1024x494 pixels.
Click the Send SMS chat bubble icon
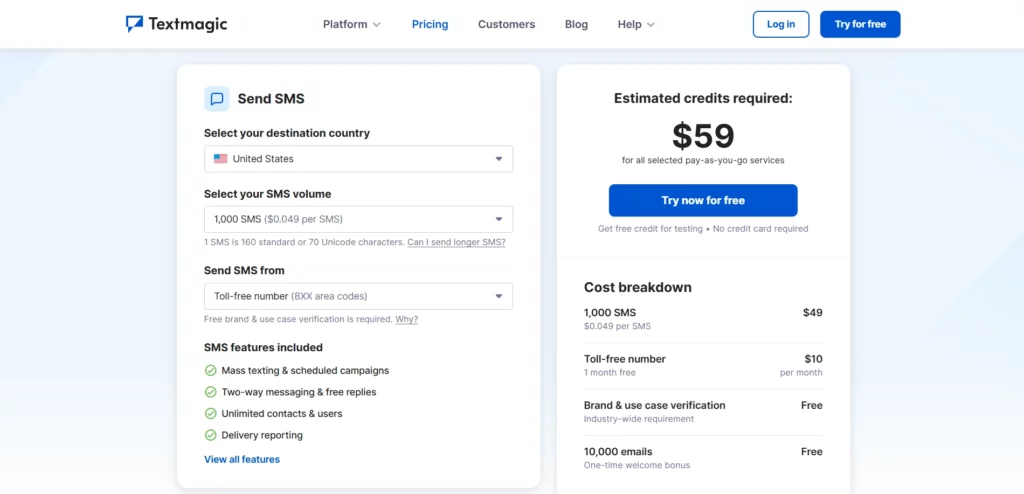[x=217, y=99]
